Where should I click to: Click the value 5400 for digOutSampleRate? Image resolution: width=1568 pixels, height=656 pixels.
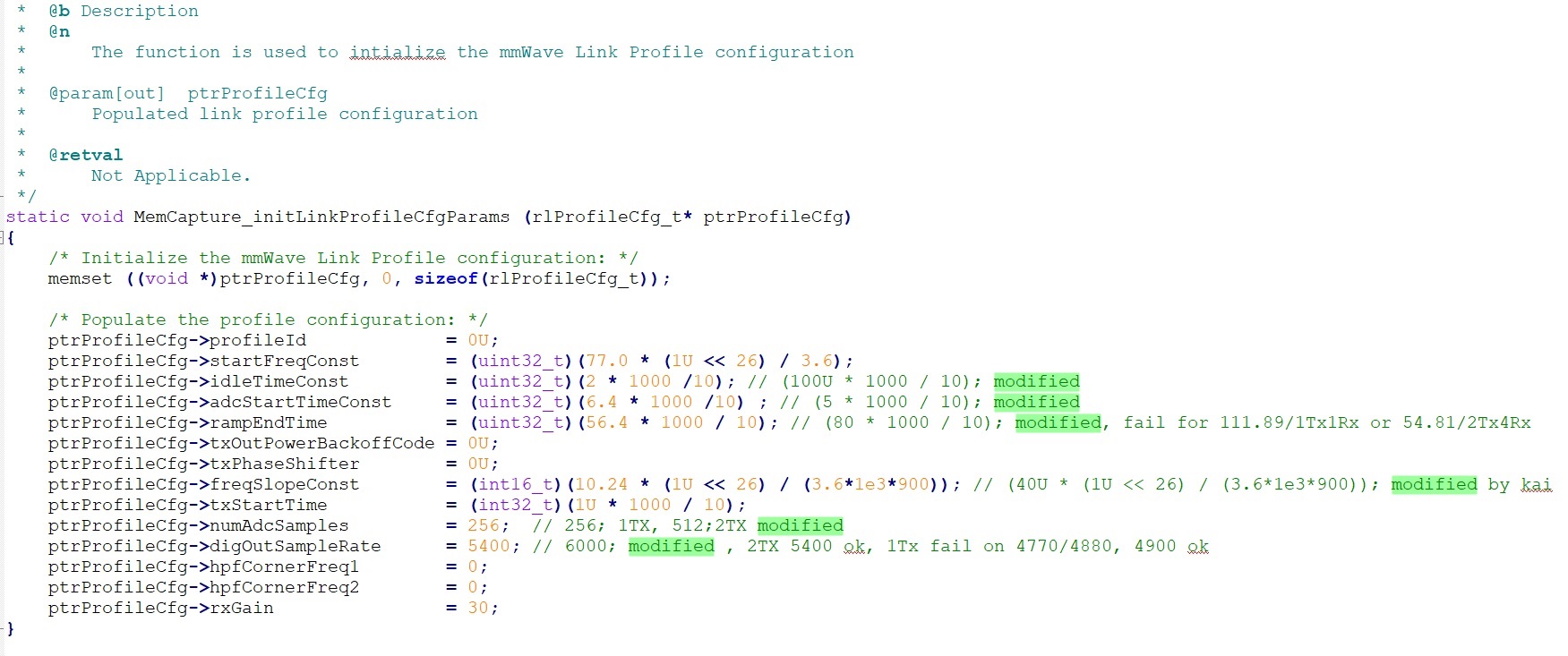pos(489,546)
